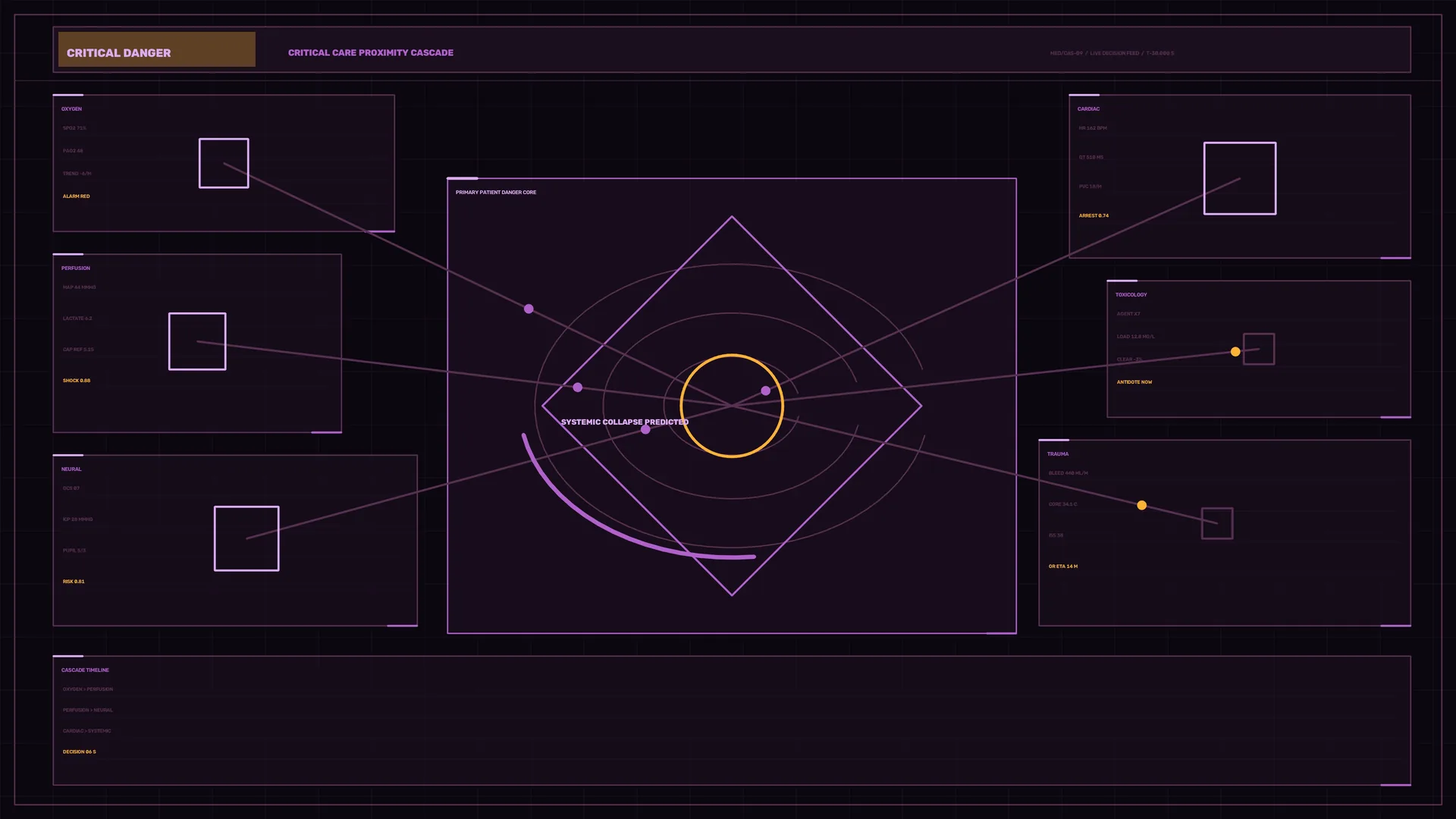Click the PRIMARY PATIENT DANGER CORE label
Image resolution: width=1456 pixels, height=819 pixels.
pos(496,193)
